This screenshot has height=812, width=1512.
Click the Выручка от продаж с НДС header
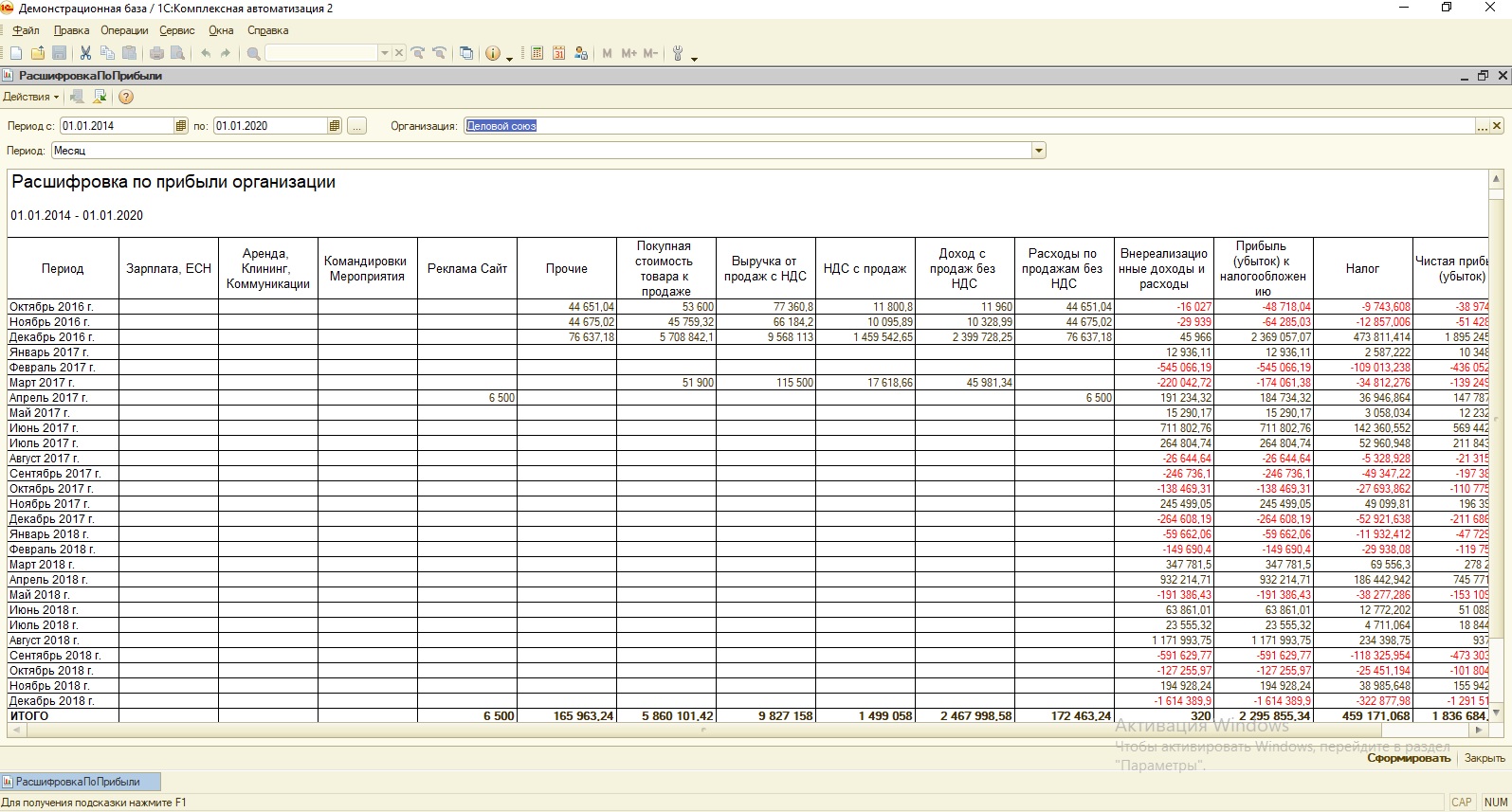765,268
